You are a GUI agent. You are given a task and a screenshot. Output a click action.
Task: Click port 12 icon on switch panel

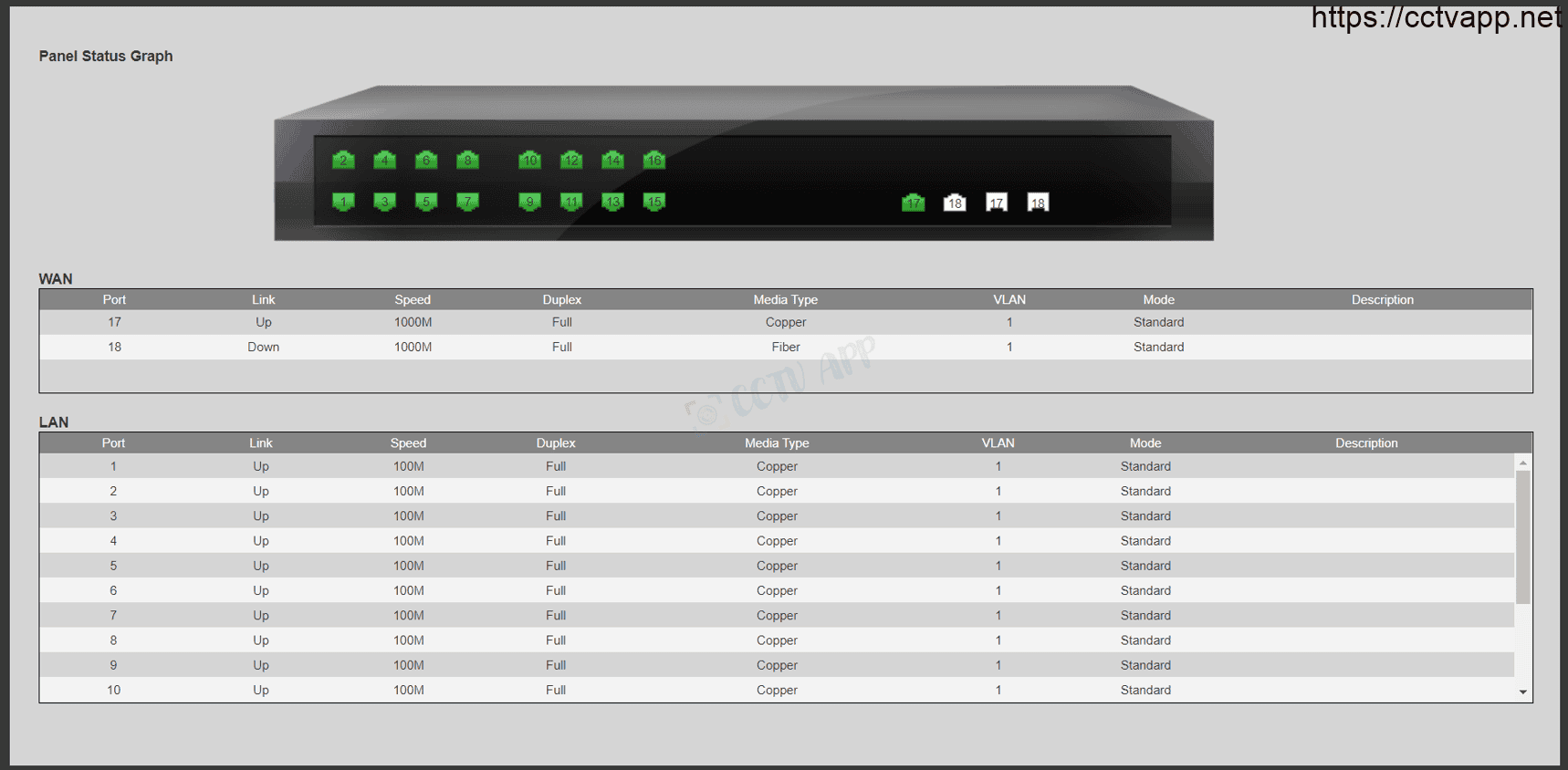[x=571, y=160]
